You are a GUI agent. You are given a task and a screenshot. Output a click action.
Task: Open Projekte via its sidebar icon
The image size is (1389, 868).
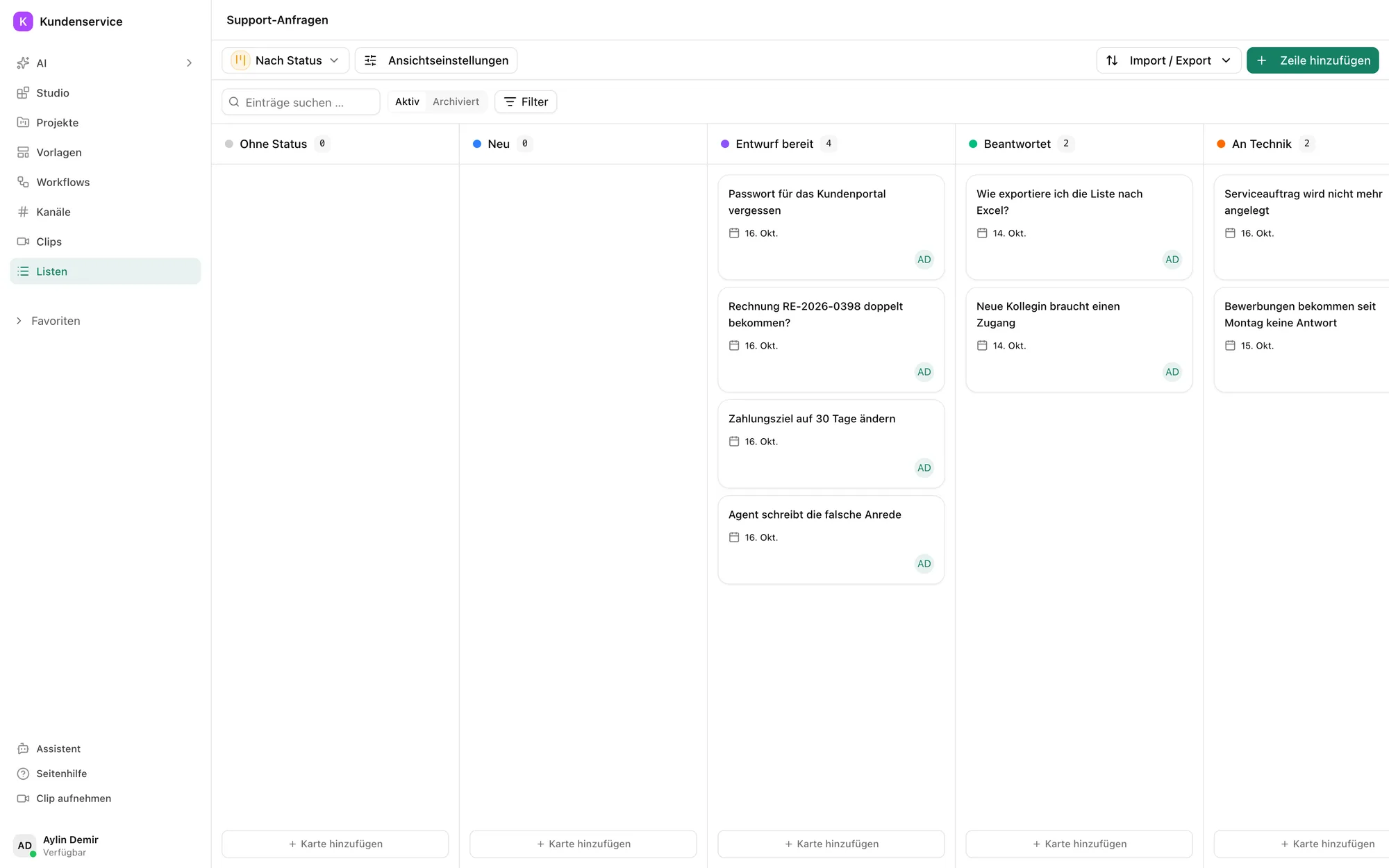click(x=23, y=123)
